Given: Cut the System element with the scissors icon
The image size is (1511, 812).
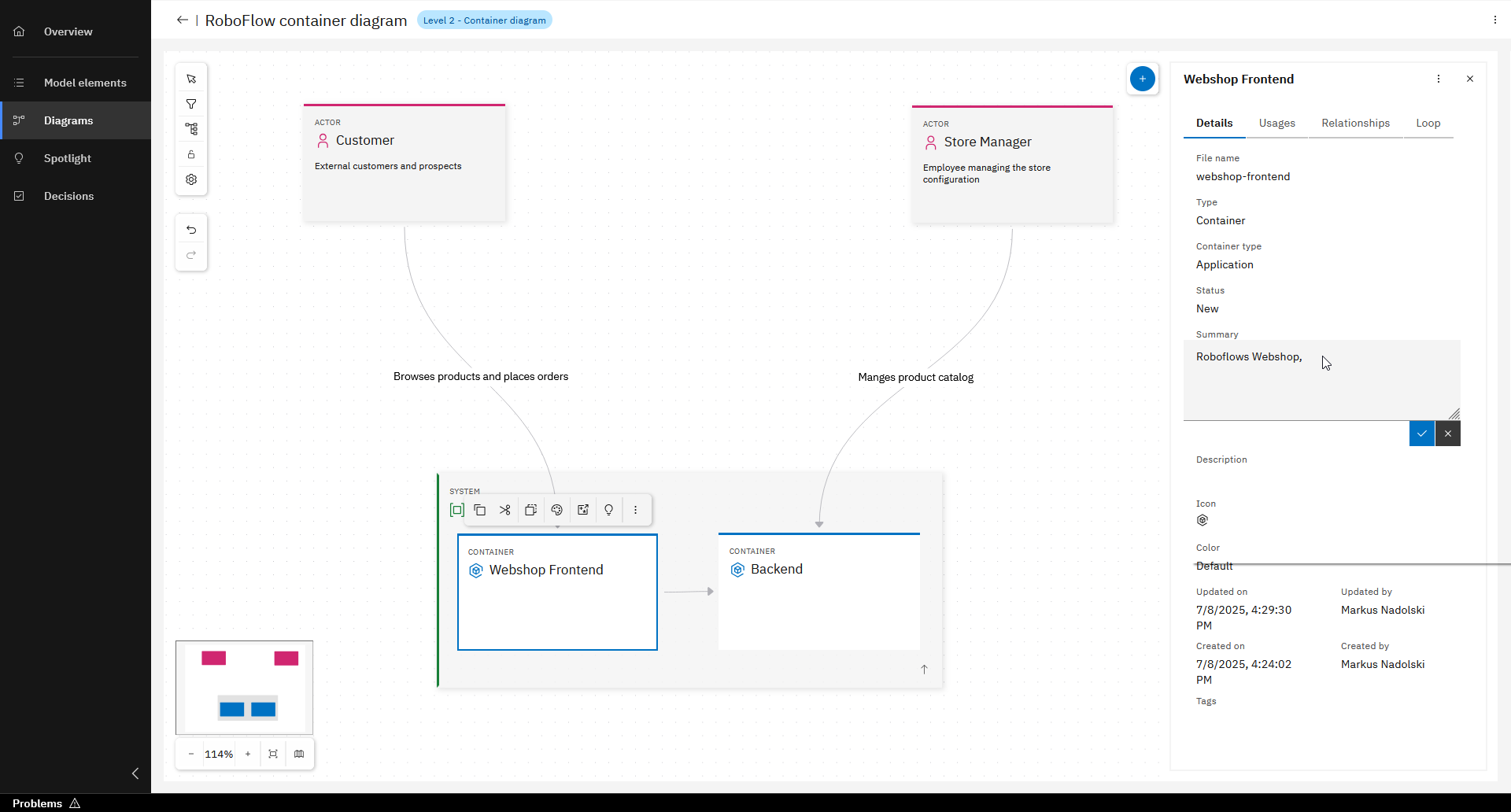Looking at the screenshot, I should [505, 510].
